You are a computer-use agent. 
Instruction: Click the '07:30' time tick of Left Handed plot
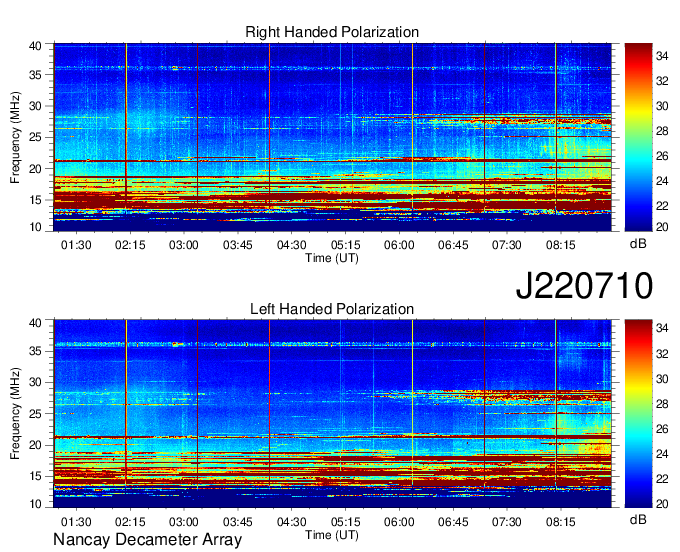[x=507, y=522]
